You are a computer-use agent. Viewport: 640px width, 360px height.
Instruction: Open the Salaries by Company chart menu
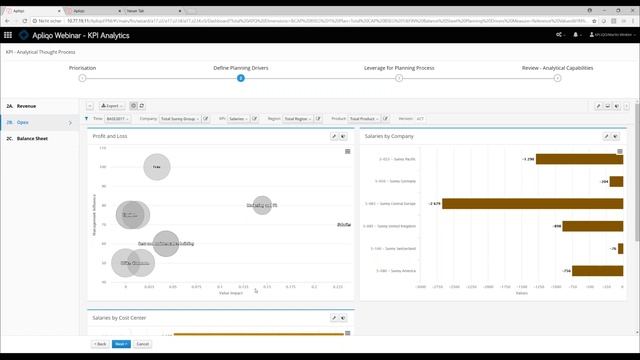click(x=620, y=151)
